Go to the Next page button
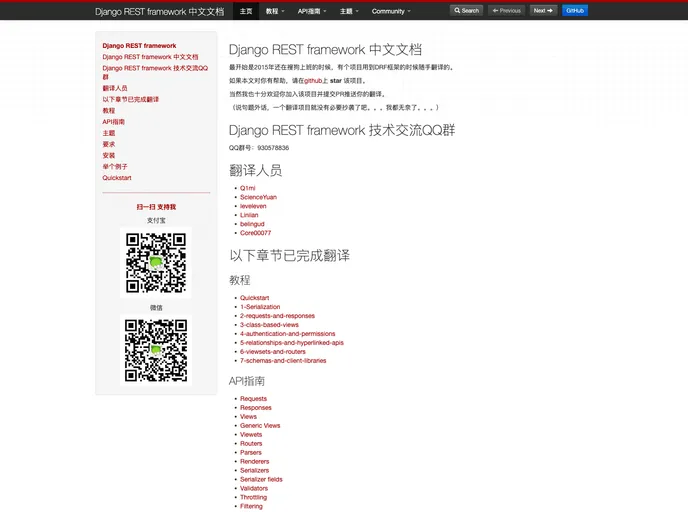The width and height of the screenshot is (688, 512). [543, 11]
